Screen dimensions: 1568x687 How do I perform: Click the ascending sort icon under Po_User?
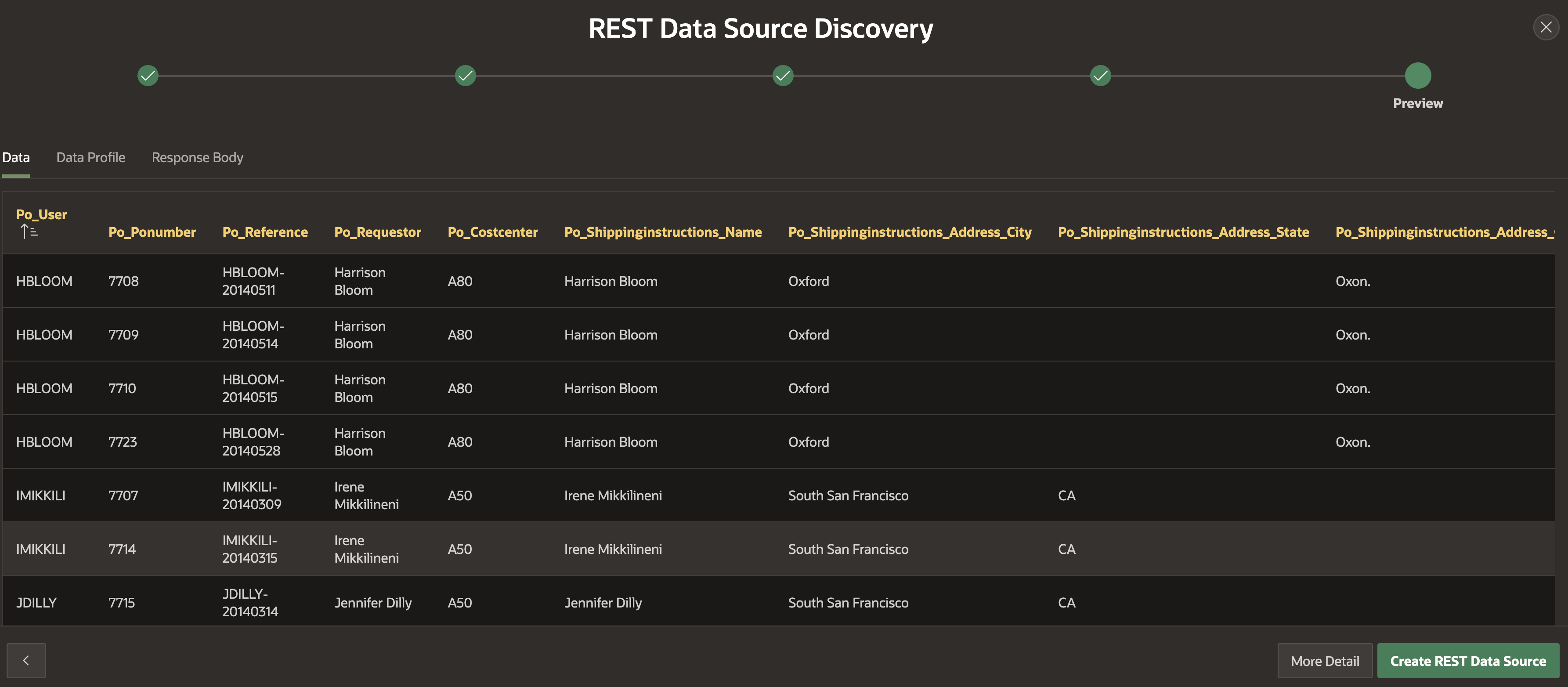(x=29, y=231)
